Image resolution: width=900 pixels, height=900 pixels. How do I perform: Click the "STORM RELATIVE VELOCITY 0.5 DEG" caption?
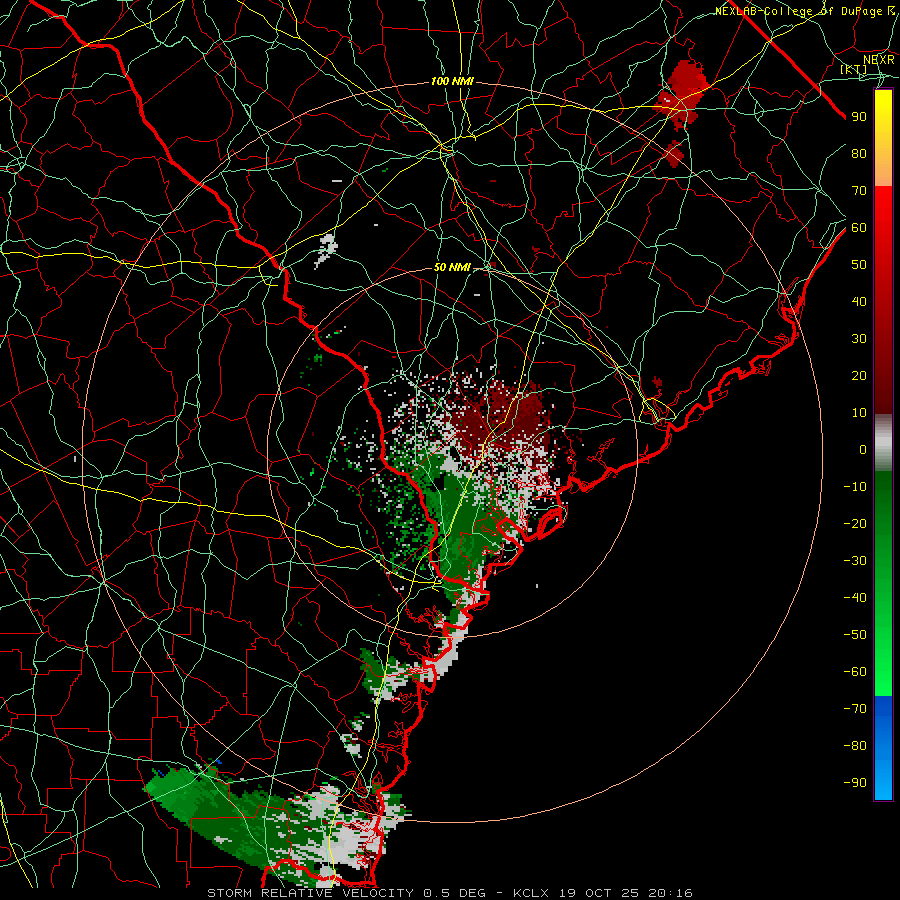(346, 893)
